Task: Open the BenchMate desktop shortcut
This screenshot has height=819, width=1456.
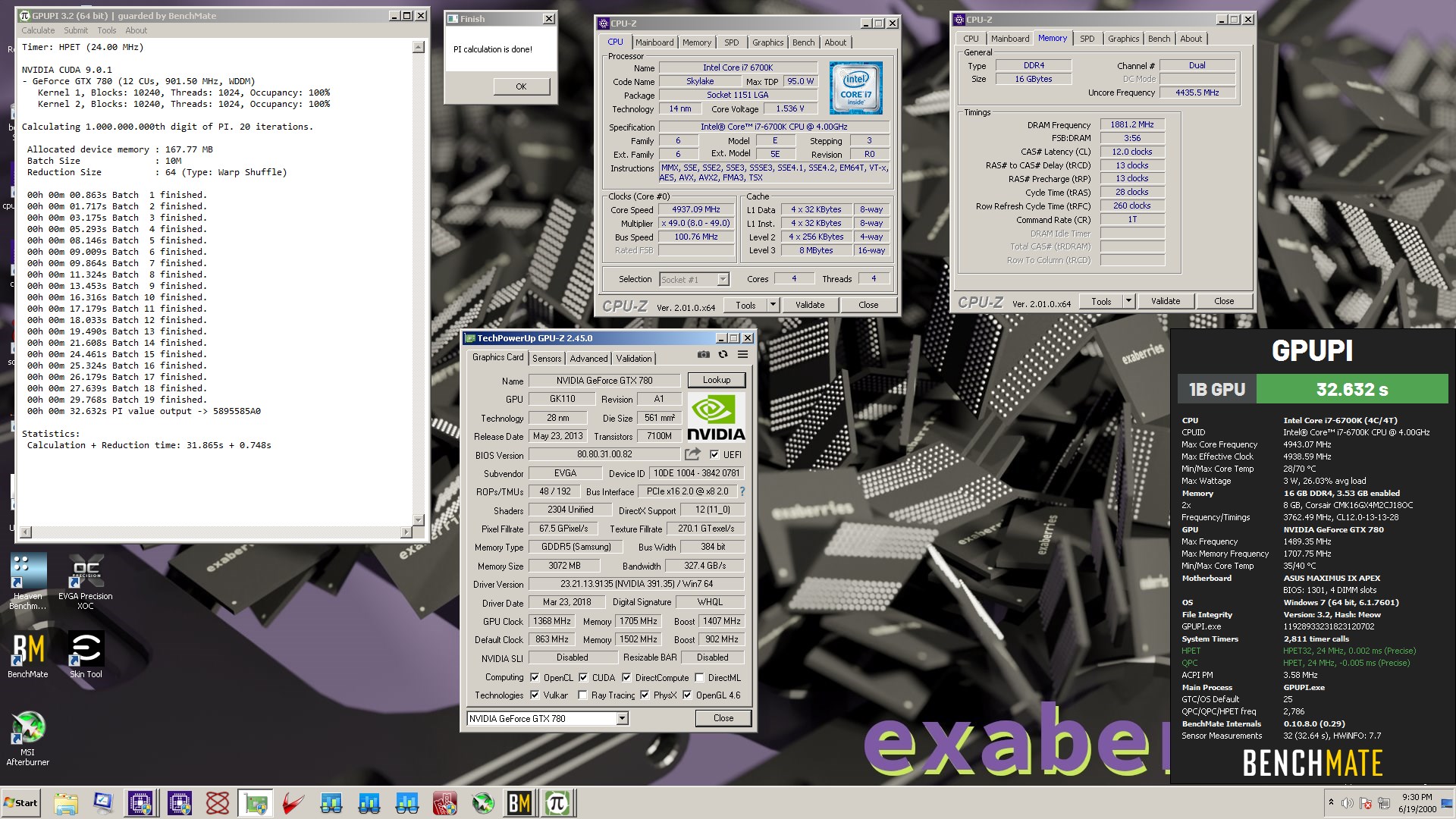Action: coord(28,655)
